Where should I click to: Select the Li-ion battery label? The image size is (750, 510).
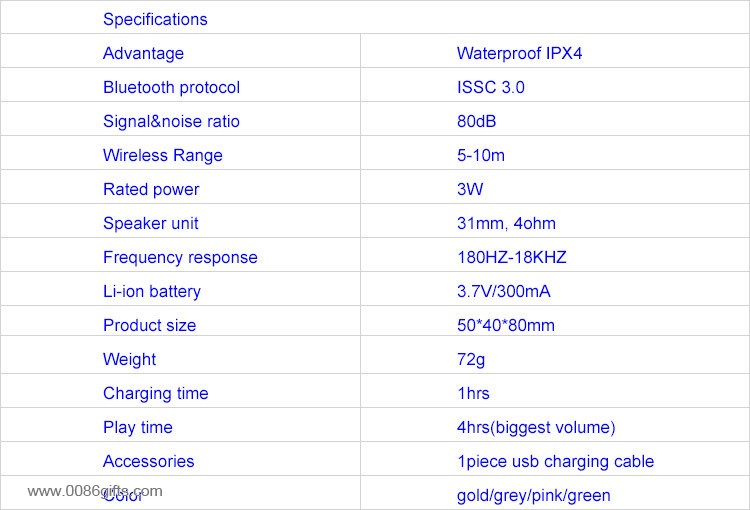(151, 291)
